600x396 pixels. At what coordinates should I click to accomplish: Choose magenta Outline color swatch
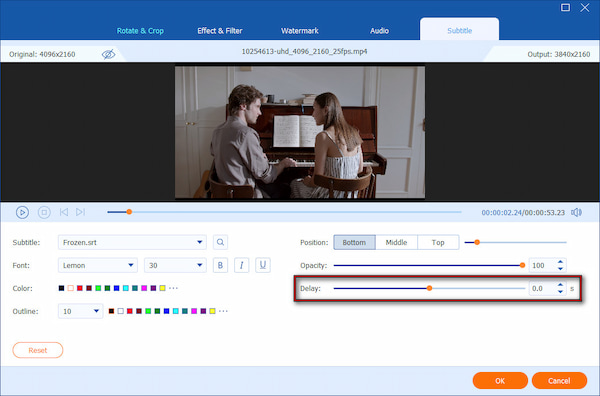pos(194,311)
